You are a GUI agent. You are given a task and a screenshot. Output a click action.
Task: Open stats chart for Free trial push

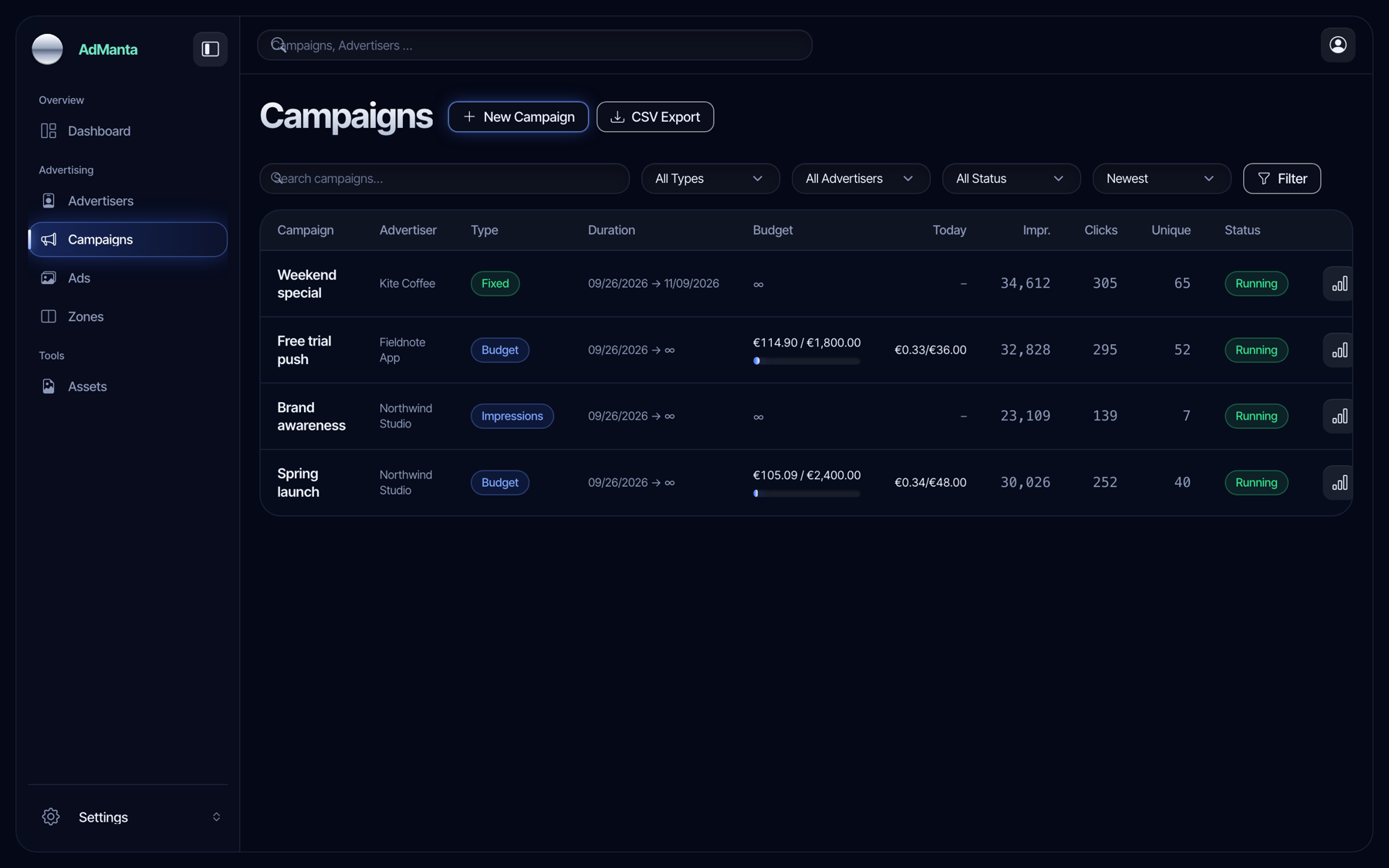1340,350
